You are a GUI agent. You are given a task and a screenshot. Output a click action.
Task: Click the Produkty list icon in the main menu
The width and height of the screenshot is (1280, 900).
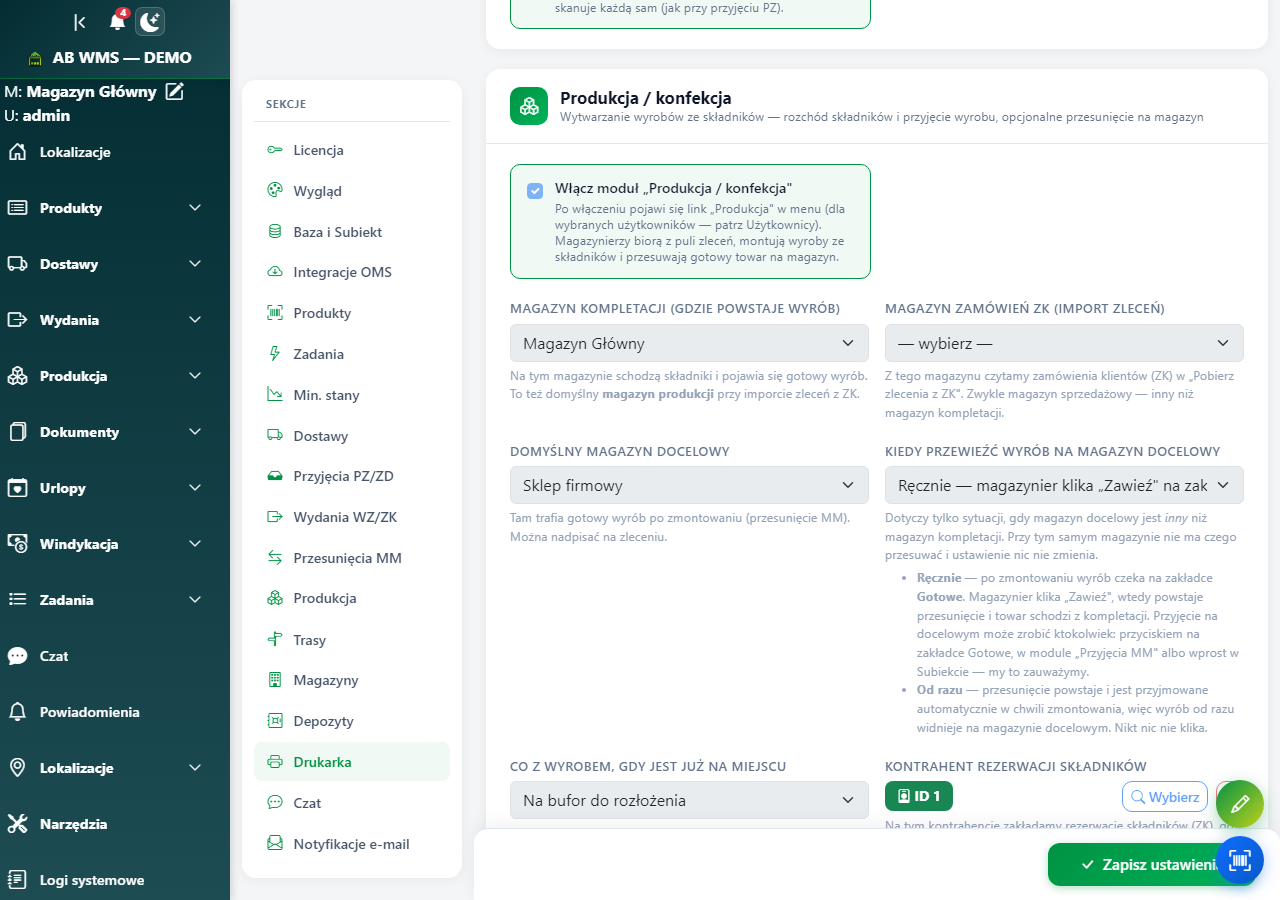point(18,208)
